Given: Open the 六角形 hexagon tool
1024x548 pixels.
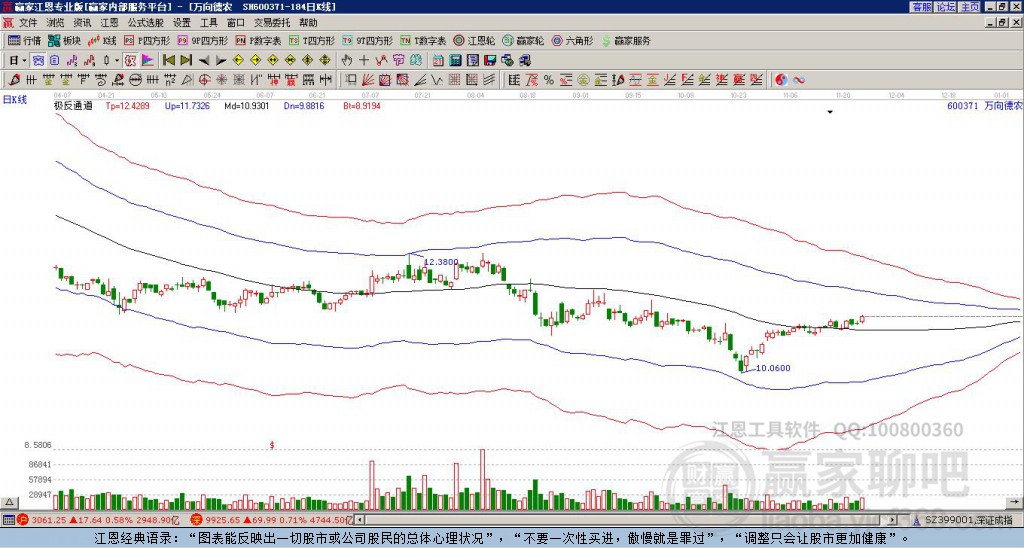Looking at the screenshot, I should 573,40.
